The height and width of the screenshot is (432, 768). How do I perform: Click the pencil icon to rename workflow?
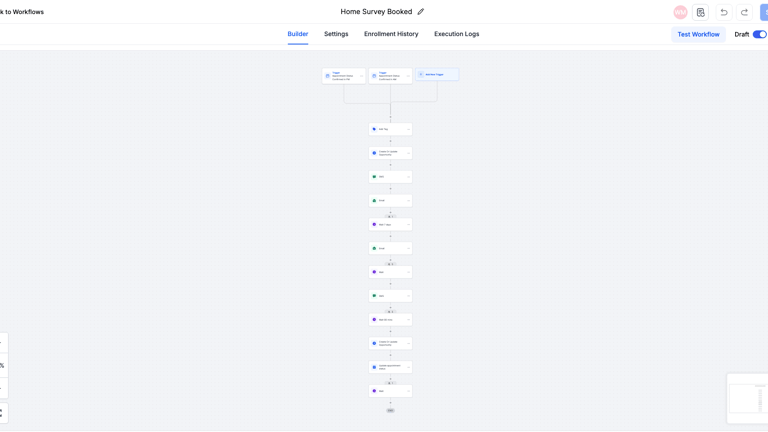coord(421,12)
